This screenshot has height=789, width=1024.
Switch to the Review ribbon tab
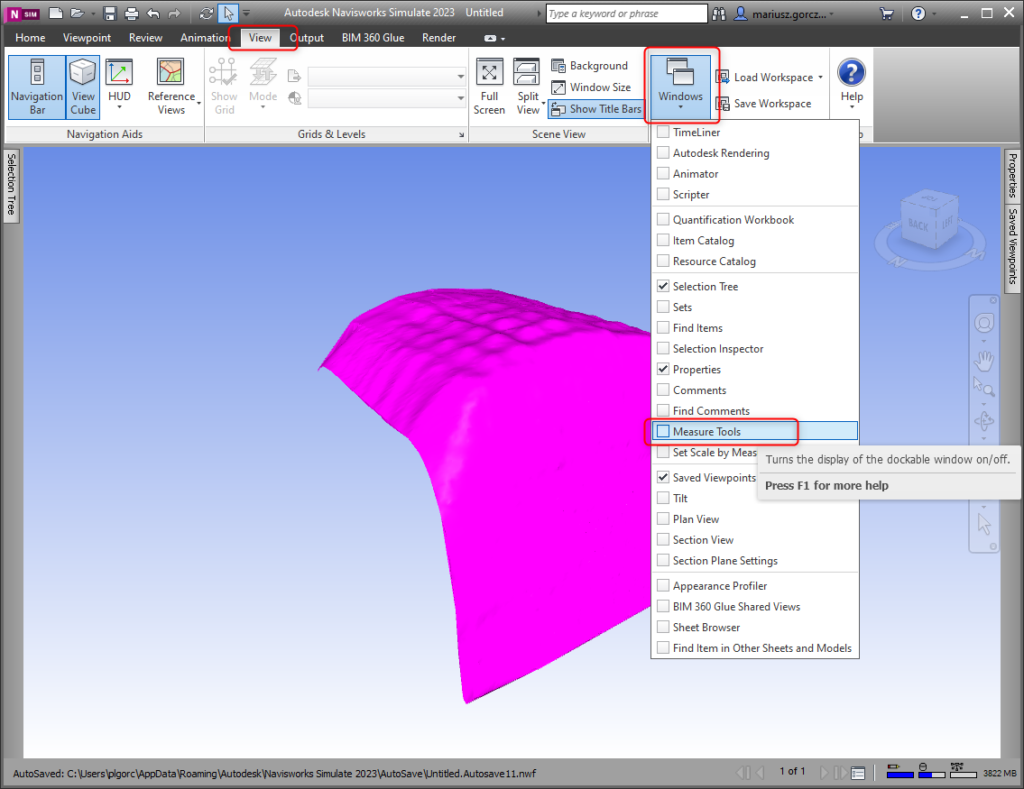(146, 38)
